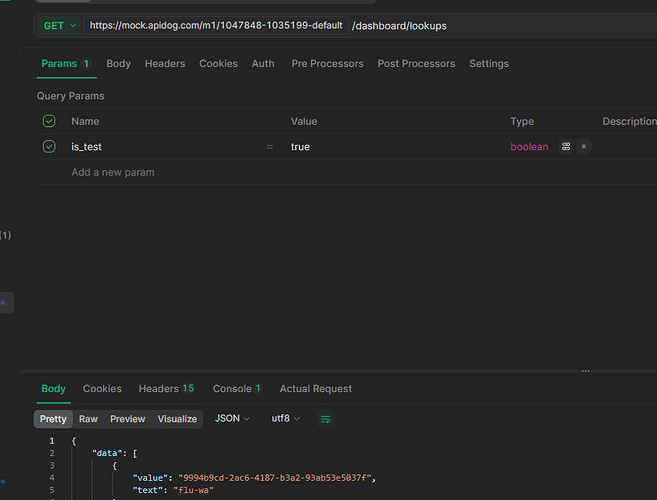Screen dimensions: 657x500
Task: Open the response Headers 15 tab
Action: point(166,389)
